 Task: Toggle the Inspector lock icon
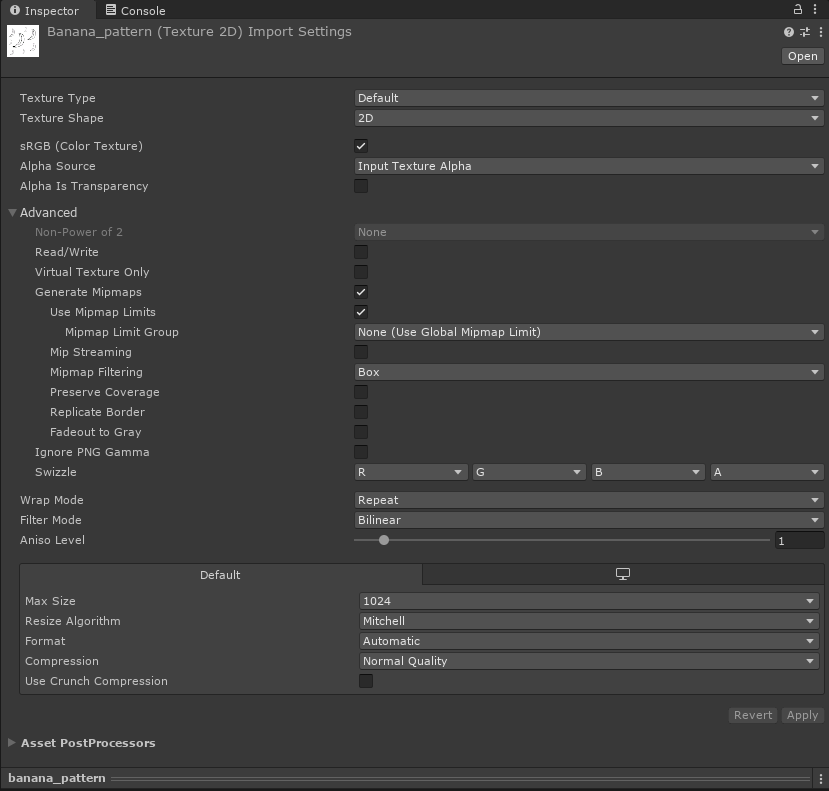tap(798, 9)
